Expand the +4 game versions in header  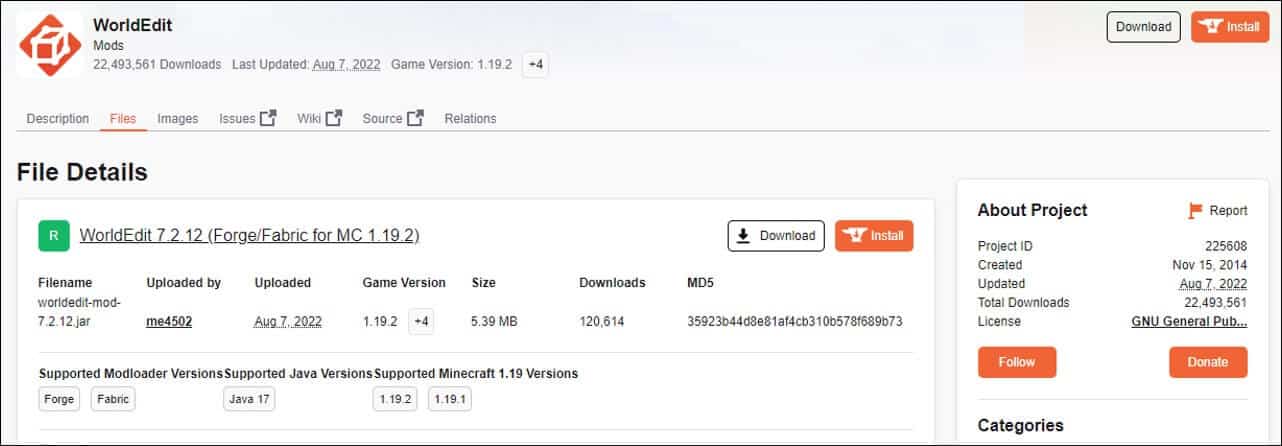click(535, 64)
